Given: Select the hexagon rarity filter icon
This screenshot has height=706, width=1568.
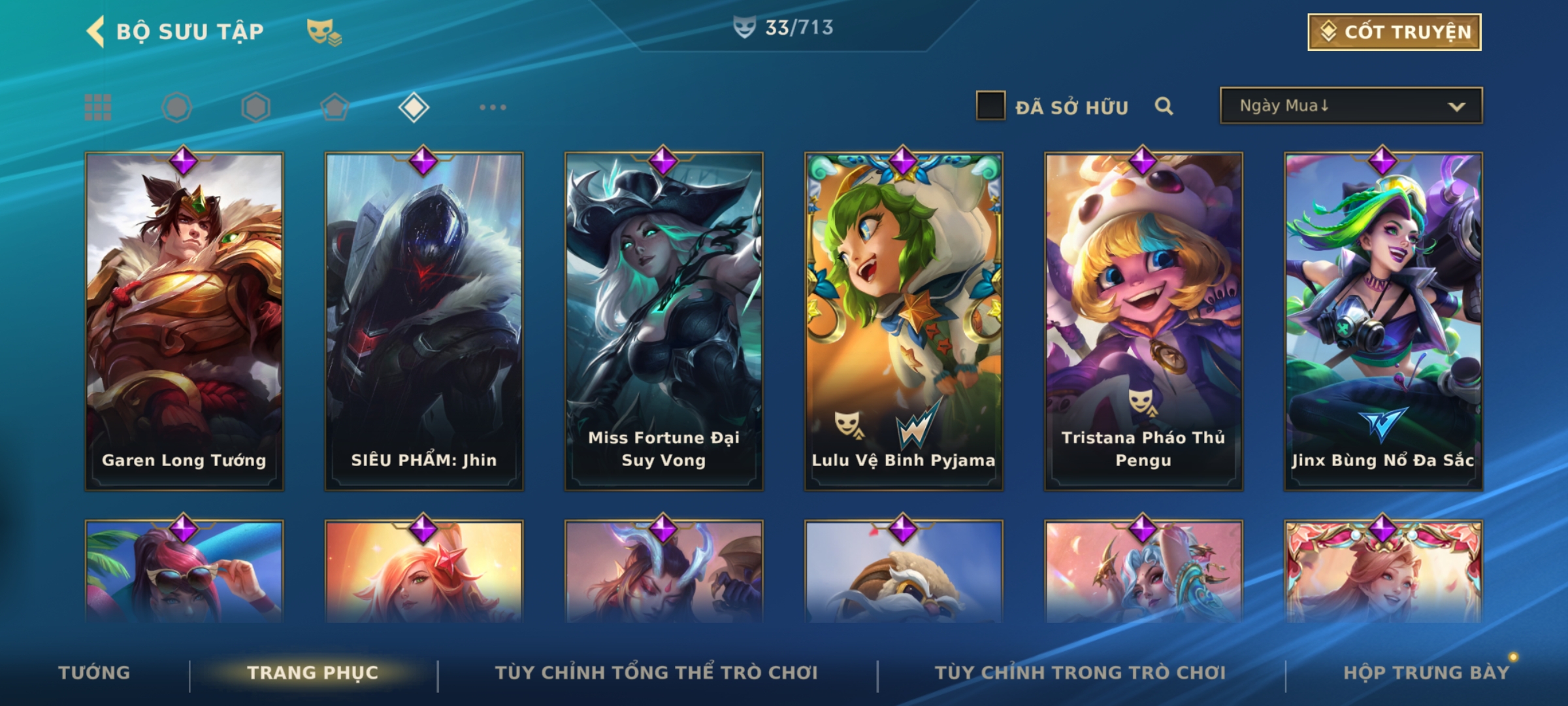Looking at the screenshot, I should [x=255, y=107].
